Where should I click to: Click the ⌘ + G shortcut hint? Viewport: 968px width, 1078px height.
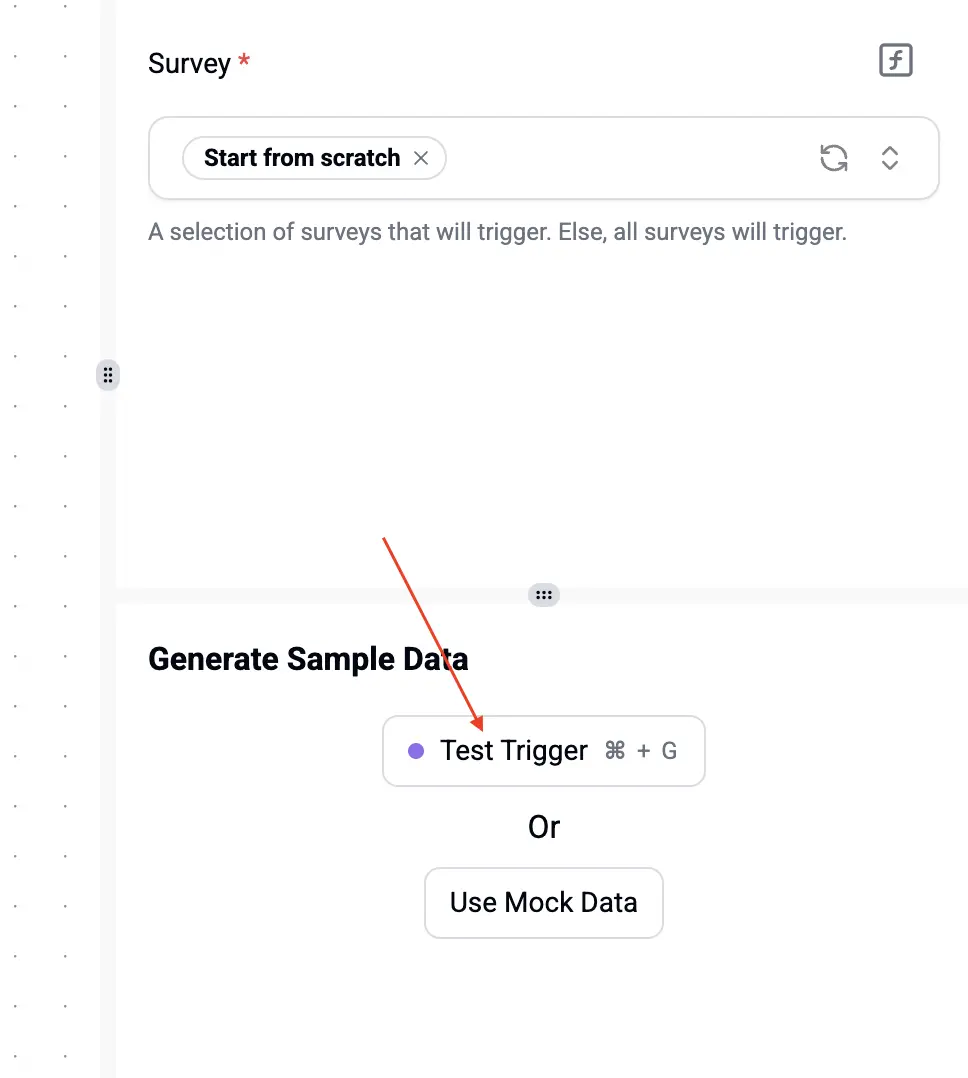pos(641,751)
